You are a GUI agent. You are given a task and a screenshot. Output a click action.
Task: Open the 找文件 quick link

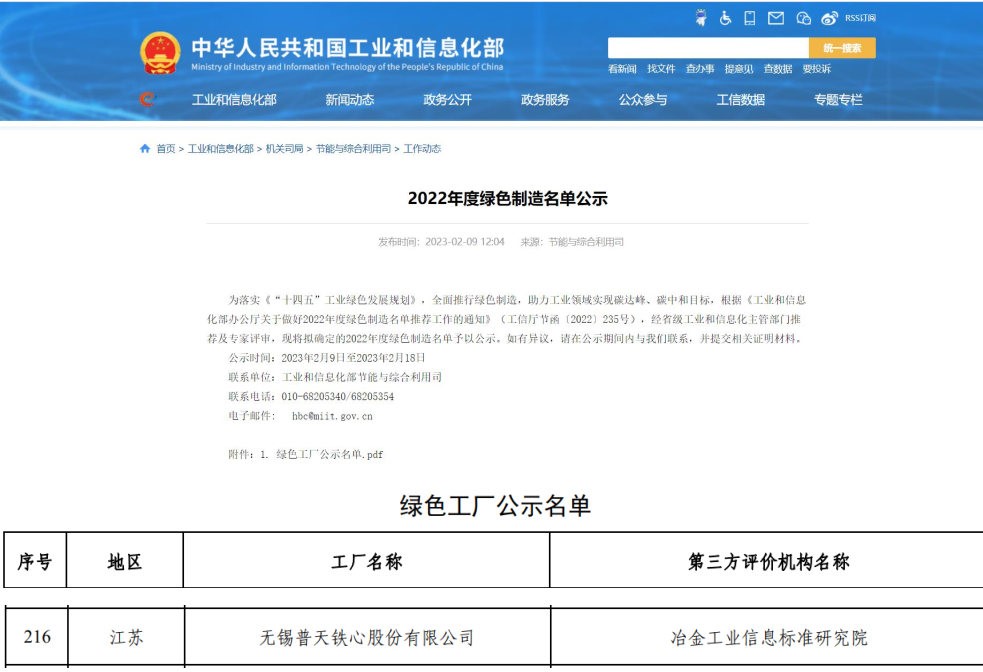pos(661,69)
